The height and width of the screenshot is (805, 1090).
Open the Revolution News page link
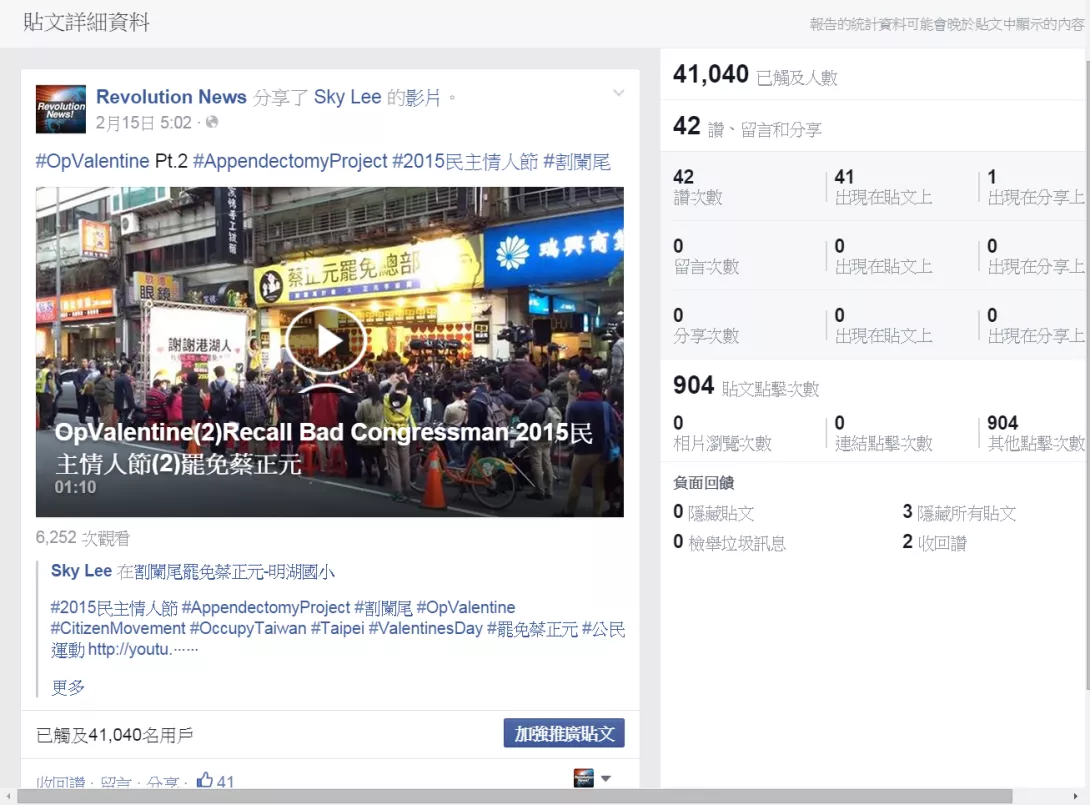click(171, 97)
